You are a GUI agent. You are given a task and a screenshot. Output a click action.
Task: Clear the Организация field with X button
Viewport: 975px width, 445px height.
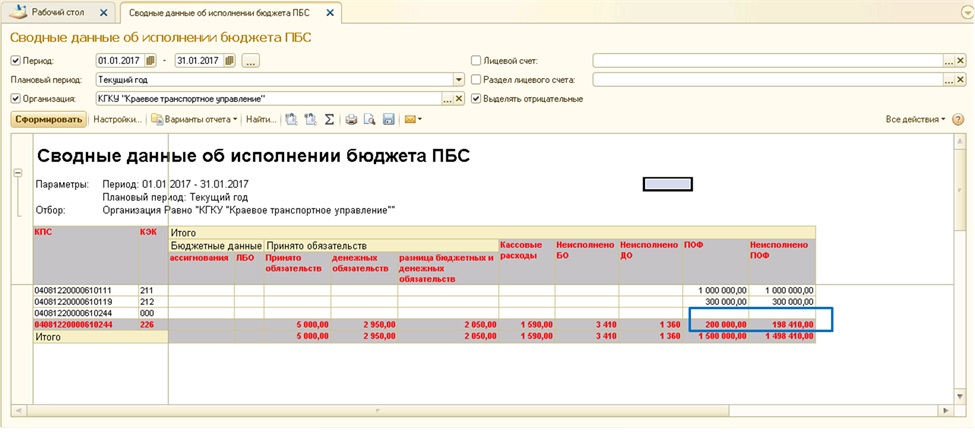(x=460, y=99)
